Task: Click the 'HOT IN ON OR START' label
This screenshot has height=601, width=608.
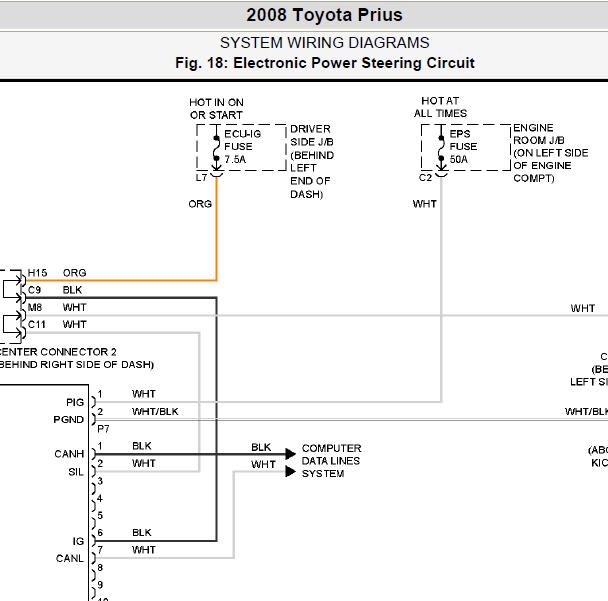Action: click(216, 109)
